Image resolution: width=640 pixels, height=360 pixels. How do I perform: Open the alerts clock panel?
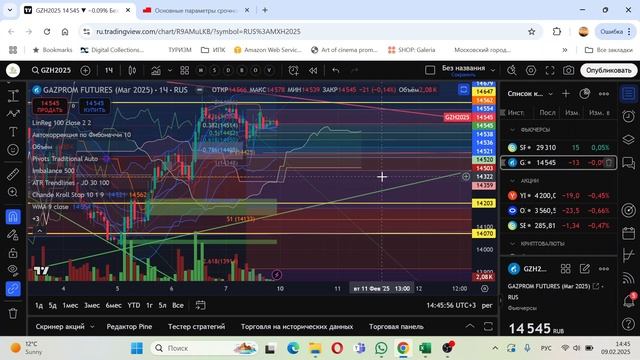tap(629, 116)
